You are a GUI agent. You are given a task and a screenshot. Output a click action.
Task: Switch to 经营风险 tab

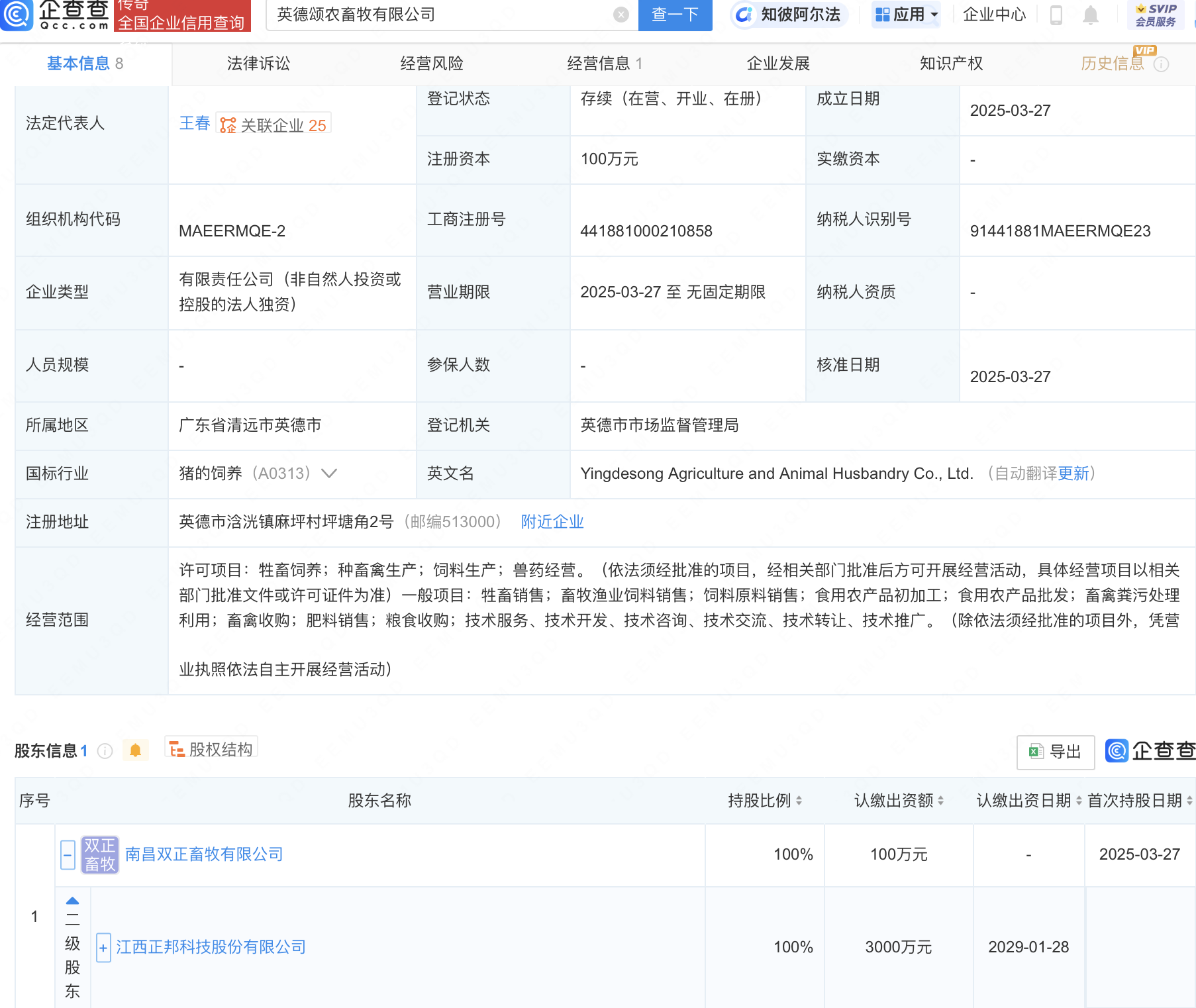[x=432, y=64]
